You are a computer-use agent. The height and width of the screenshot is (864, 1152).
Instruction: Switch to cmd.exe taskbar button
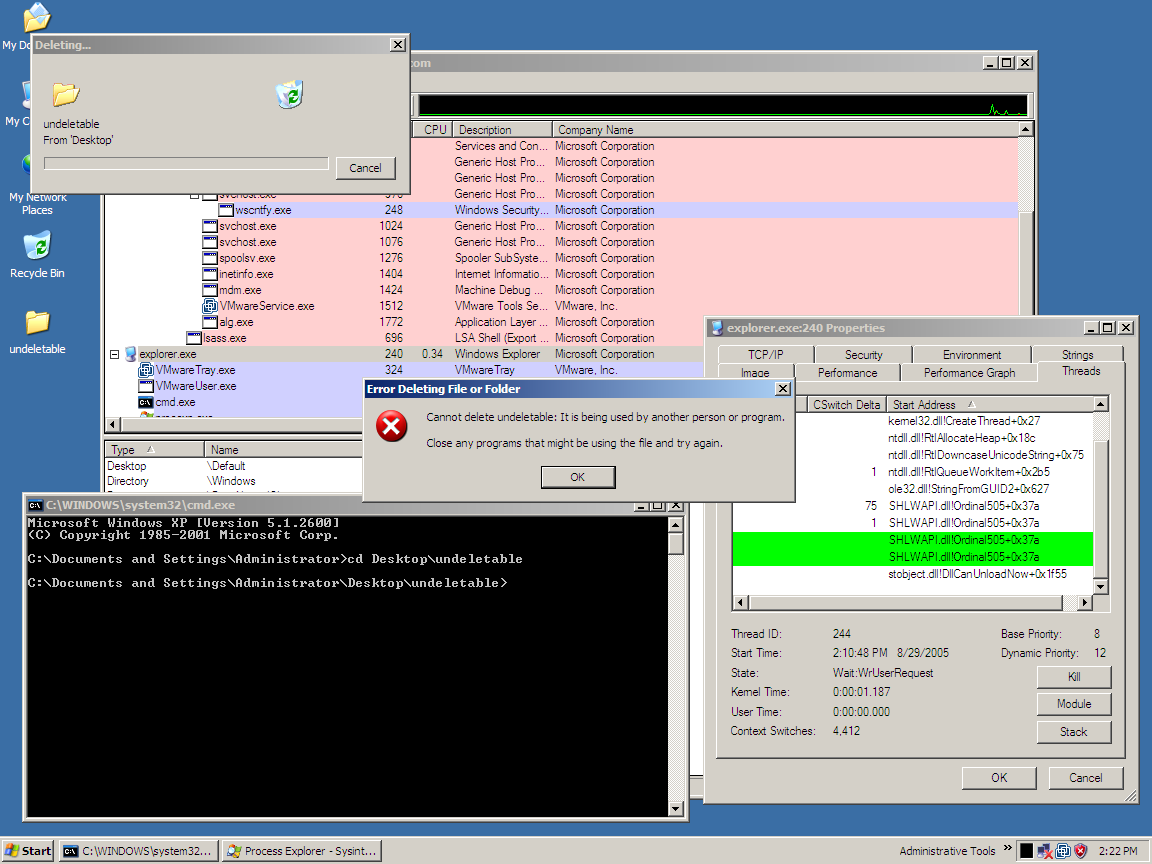pos(139,851)
